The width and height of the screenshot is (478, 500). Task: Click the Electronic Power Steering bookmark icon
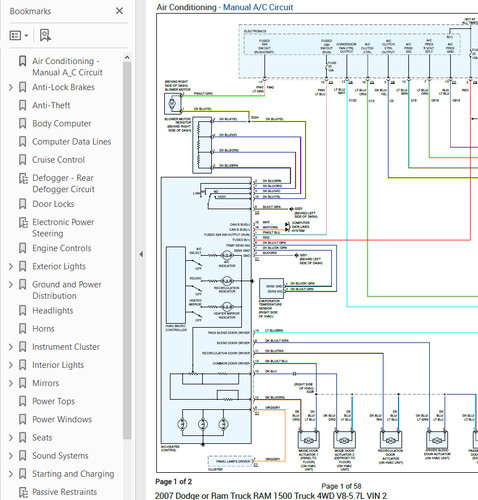(23, 222)
